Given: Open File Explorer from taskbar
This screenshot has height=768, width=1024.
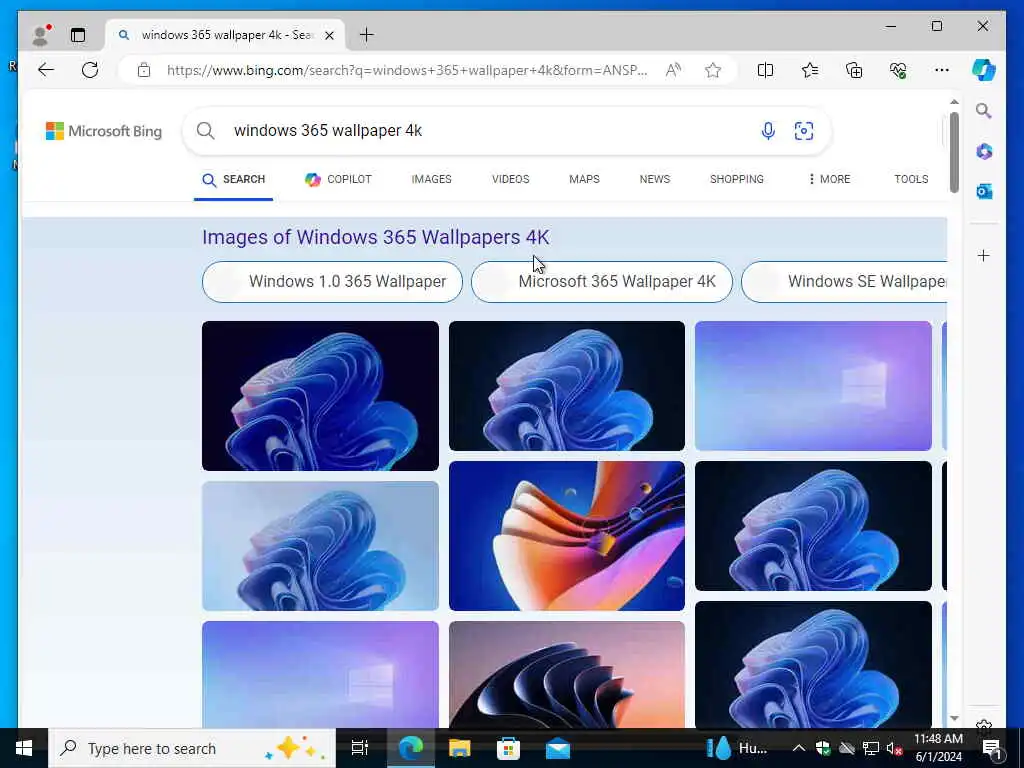Looking at the screenshot, I should click(x=460, y=748).
